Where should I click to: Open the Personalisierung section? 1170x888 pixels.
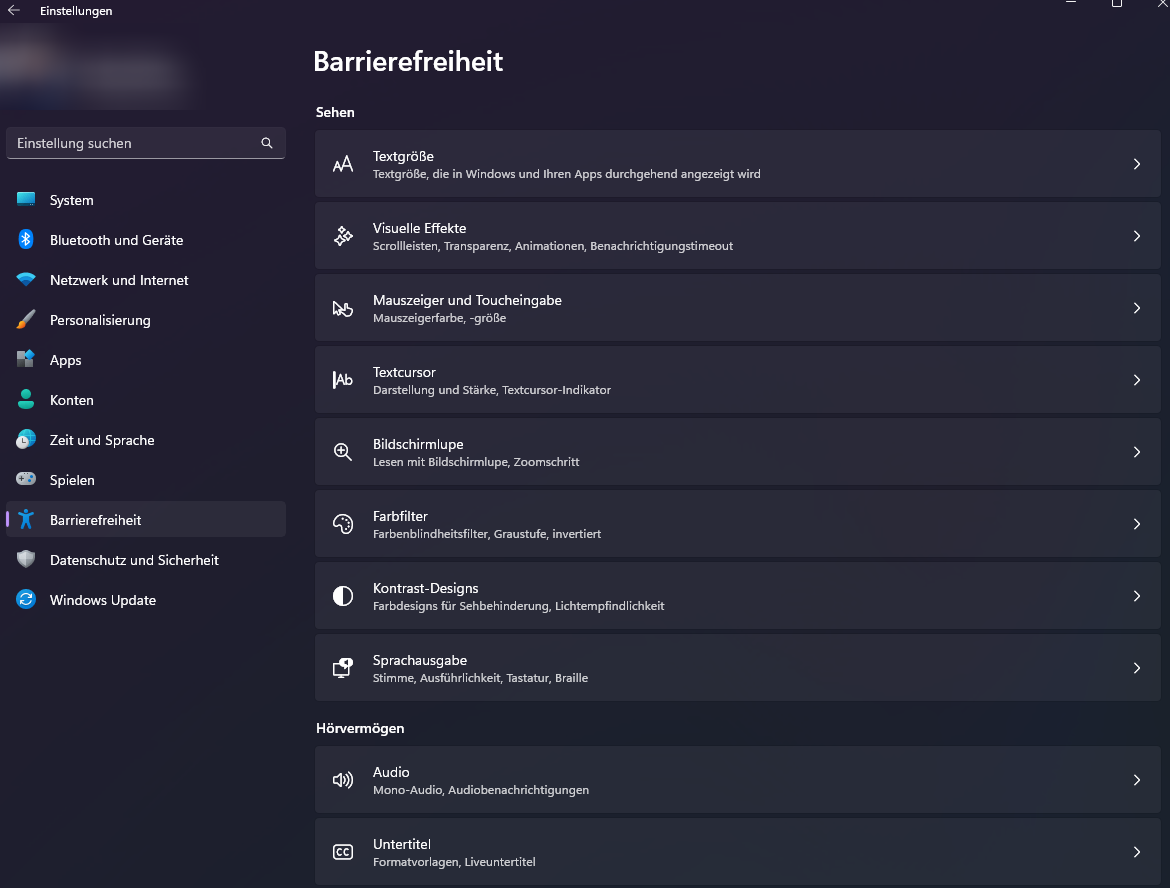pyautogui.click(x=100, y=320)
